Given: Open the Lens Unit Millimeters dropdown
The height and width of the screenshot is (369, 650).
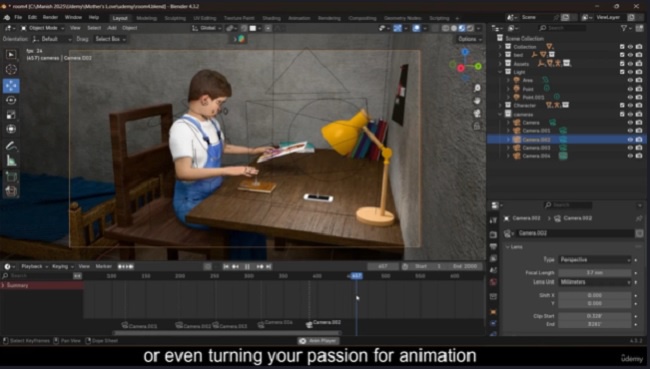Looking at the screenshot, I should coord(594,282).
